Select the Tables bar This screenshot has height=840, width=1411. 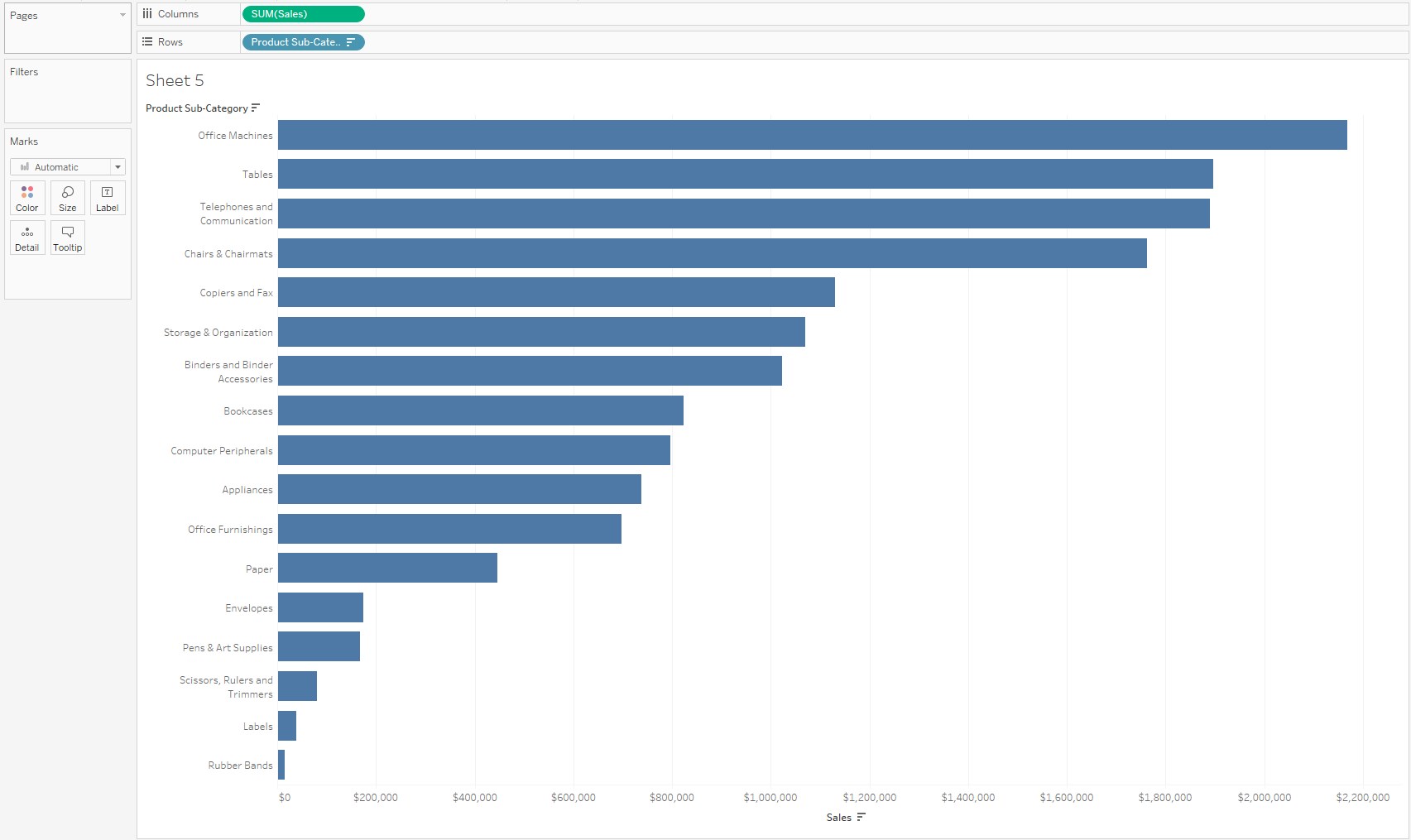tap(746, 174)
